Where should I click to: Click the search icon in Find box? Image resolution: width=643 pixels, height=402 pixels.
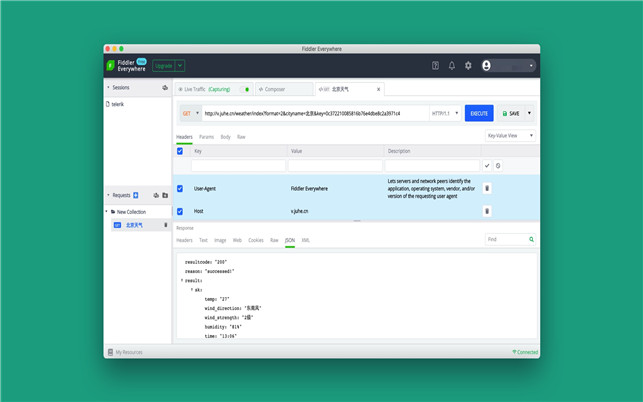pyautogui.click(x=531, y=240)
